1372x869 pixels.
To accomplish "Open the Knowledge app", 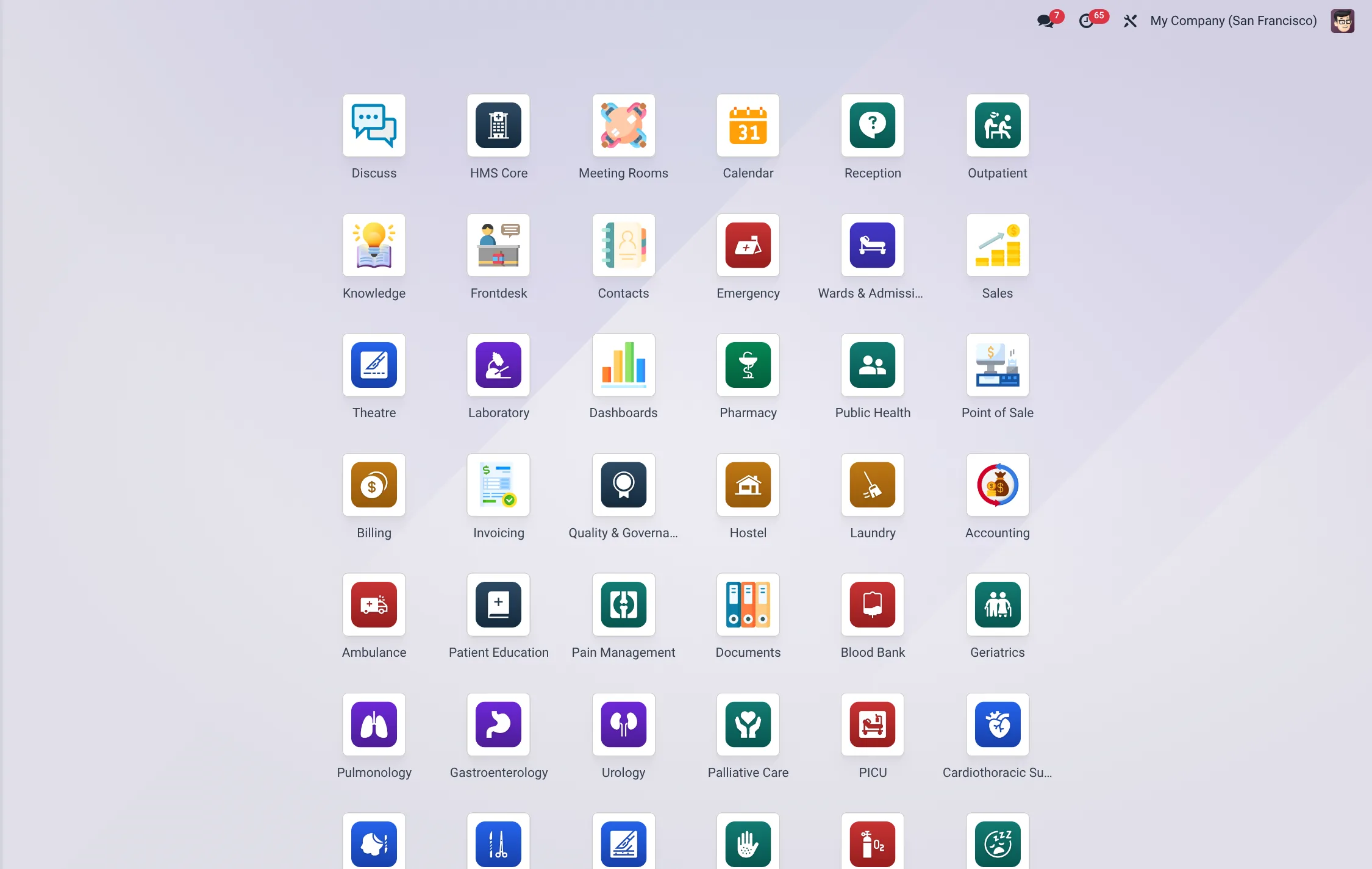I will coord(374,245).
